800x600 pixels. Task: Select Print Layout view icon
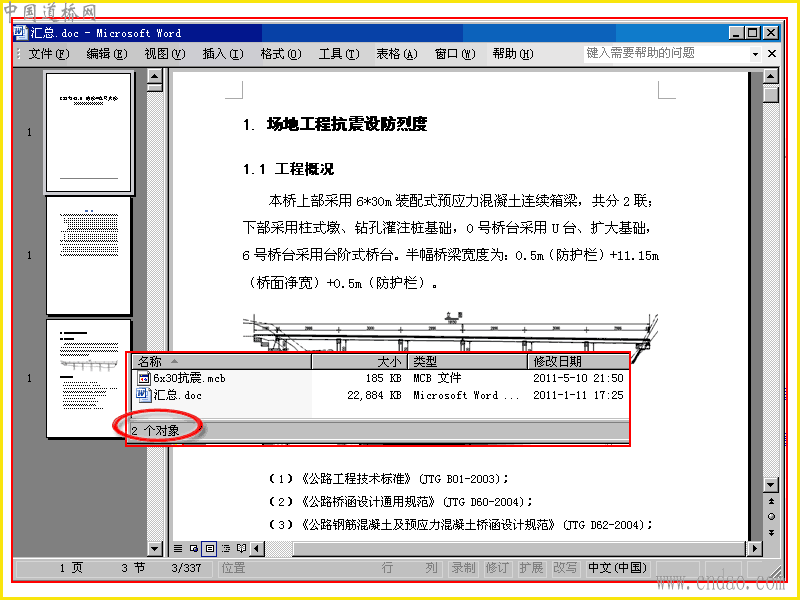(x=210, y=548)
